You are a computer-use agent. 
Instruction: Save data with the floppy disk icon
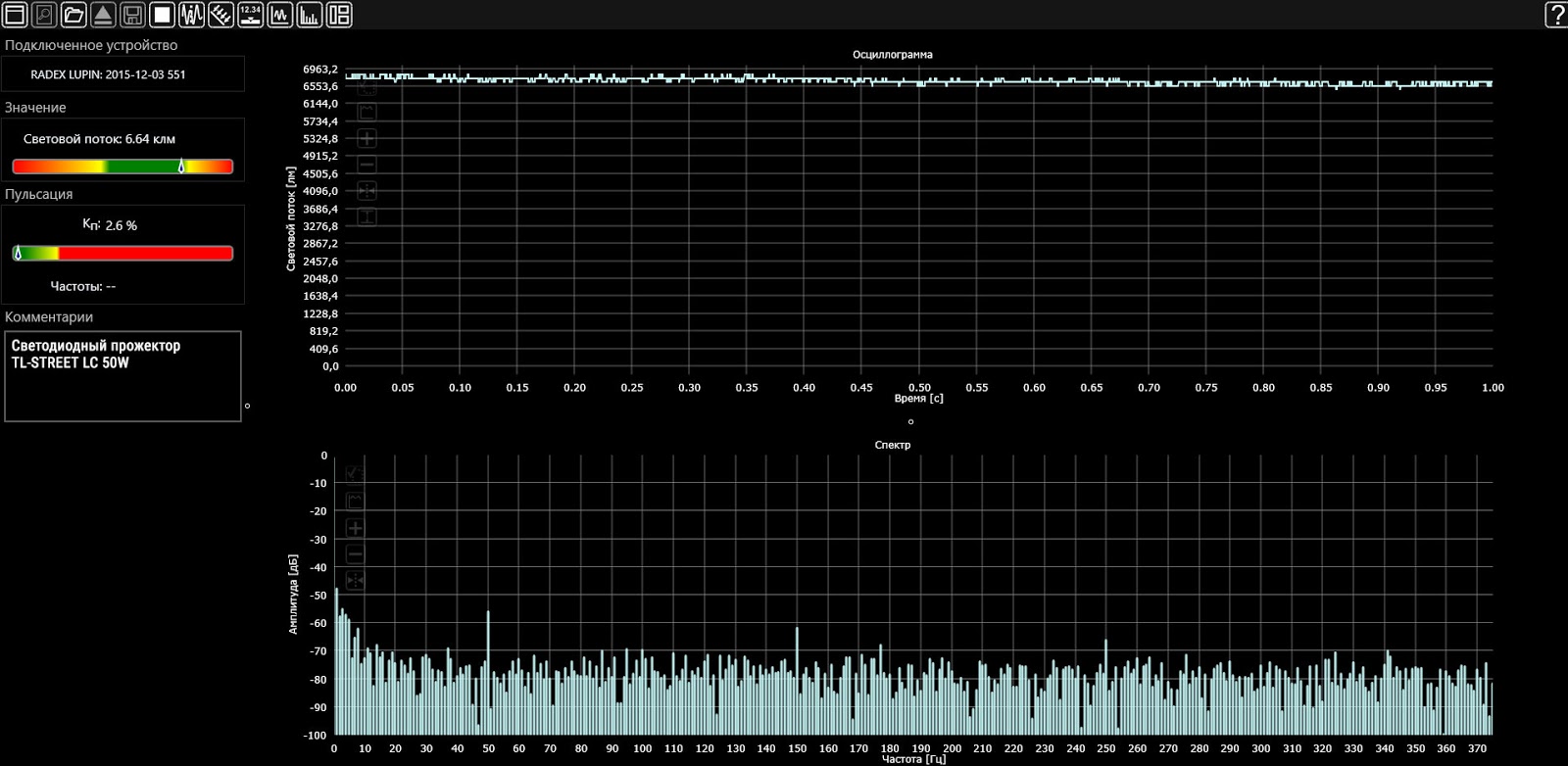click(x=132, y=15)
